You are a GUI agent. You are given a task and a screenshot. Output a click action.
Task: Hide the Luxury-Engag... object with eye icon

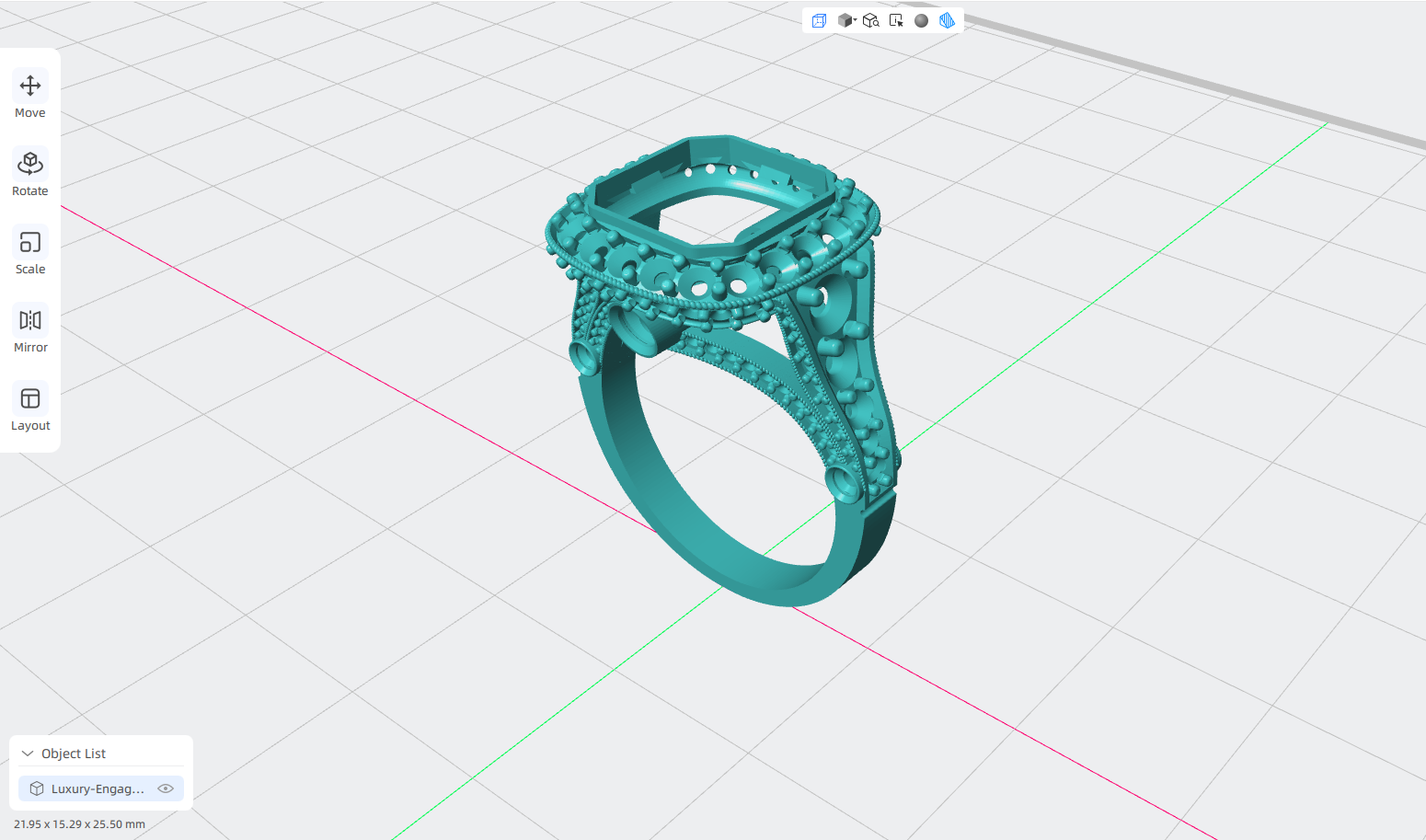[x=166, y=788]
